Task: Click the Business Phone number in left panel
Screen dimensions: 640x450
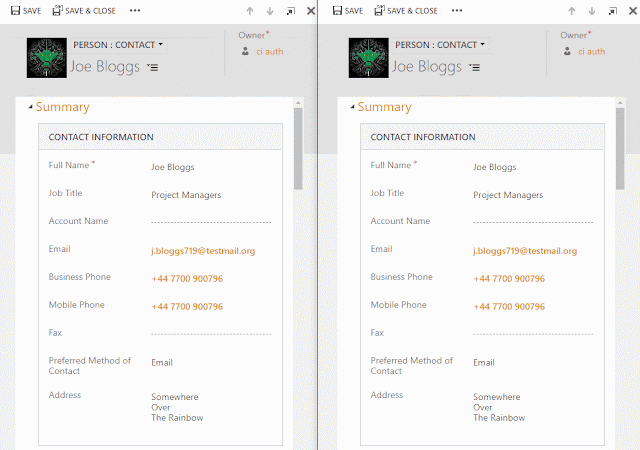Action: pyautogui.click(x=187, y=279)
